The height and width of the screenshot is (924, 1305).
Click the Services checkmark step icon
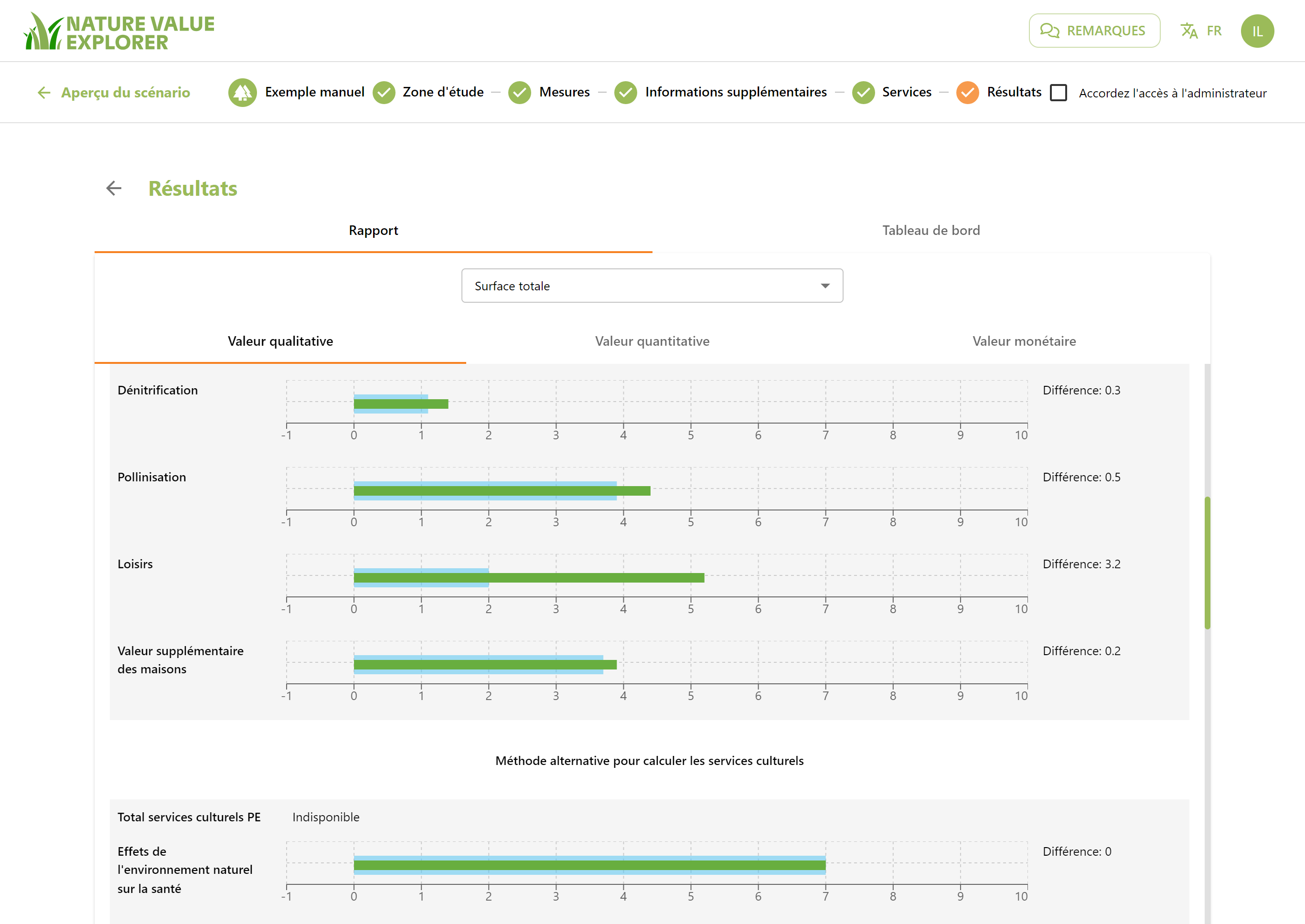tap(863, 92)
